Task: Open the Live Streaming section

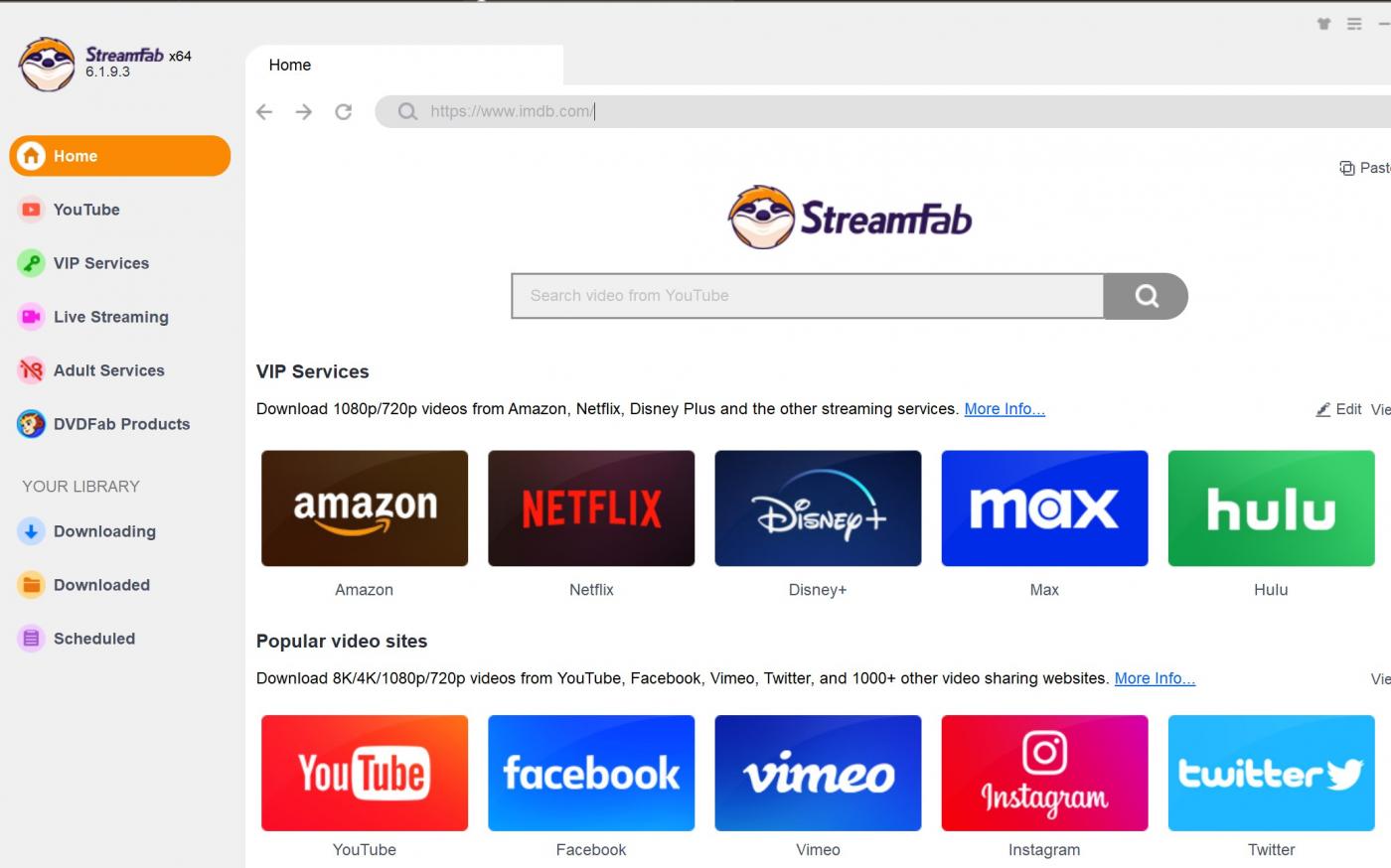Action: click(x=110, y=317)
